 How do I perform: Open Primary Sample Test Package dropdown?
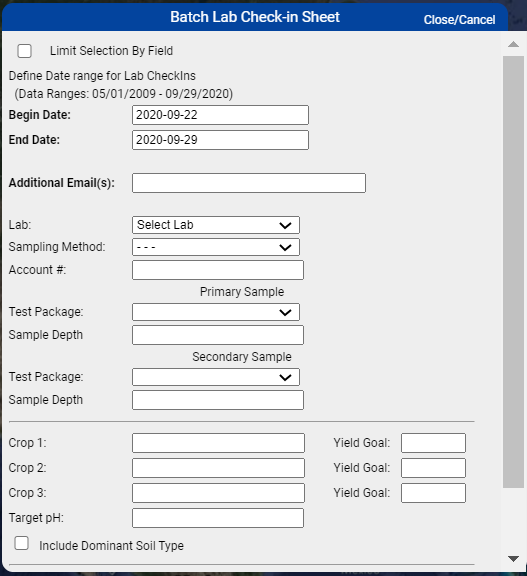point(216,312)
